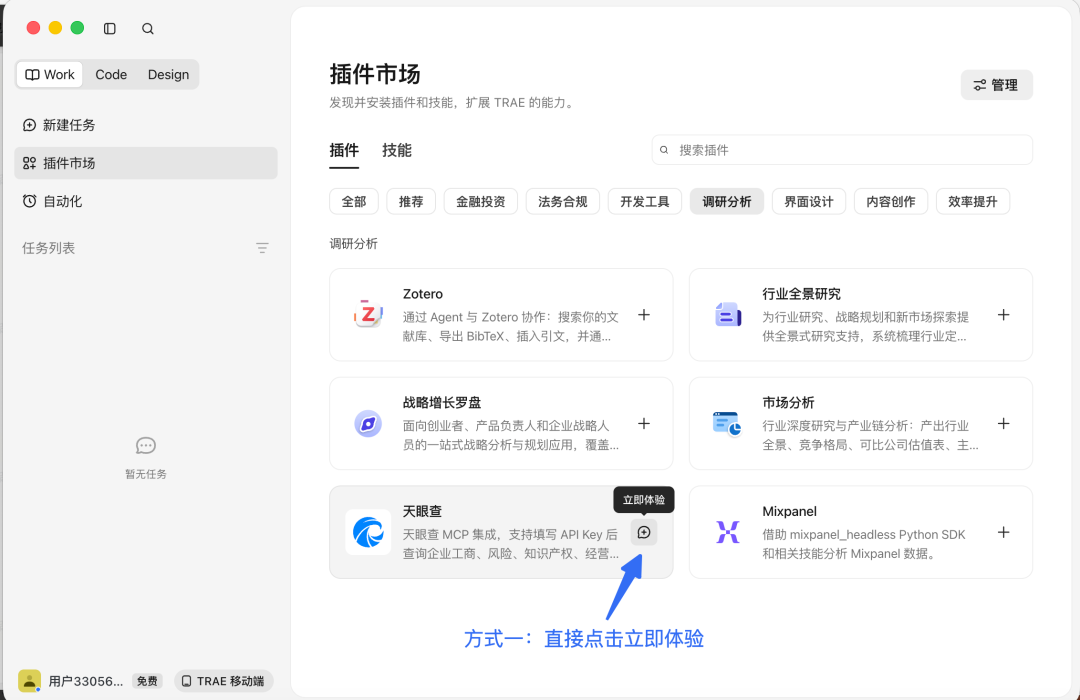Click the 暂无任务 label
The image size is (1080, 700).
[x=146, y=474]
